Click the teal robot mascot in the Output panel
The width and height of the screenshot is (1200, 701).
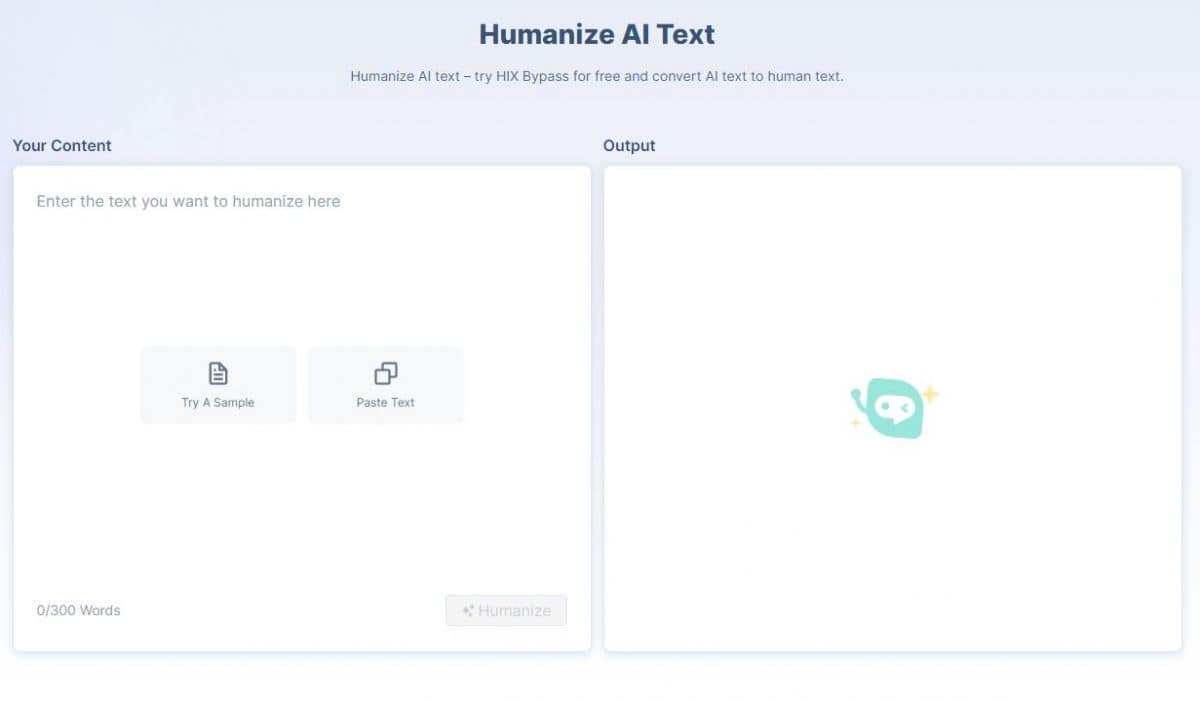click(893, 405)
